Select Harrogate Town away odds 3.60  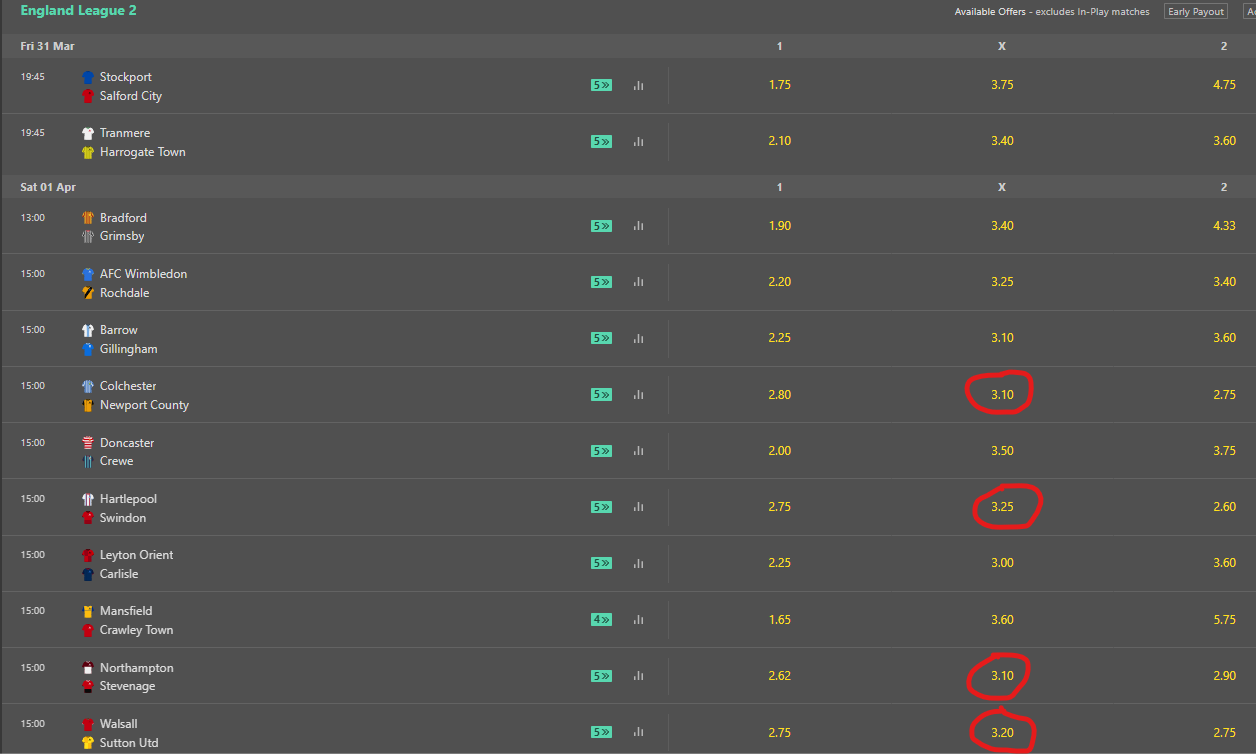(1224, 141)
